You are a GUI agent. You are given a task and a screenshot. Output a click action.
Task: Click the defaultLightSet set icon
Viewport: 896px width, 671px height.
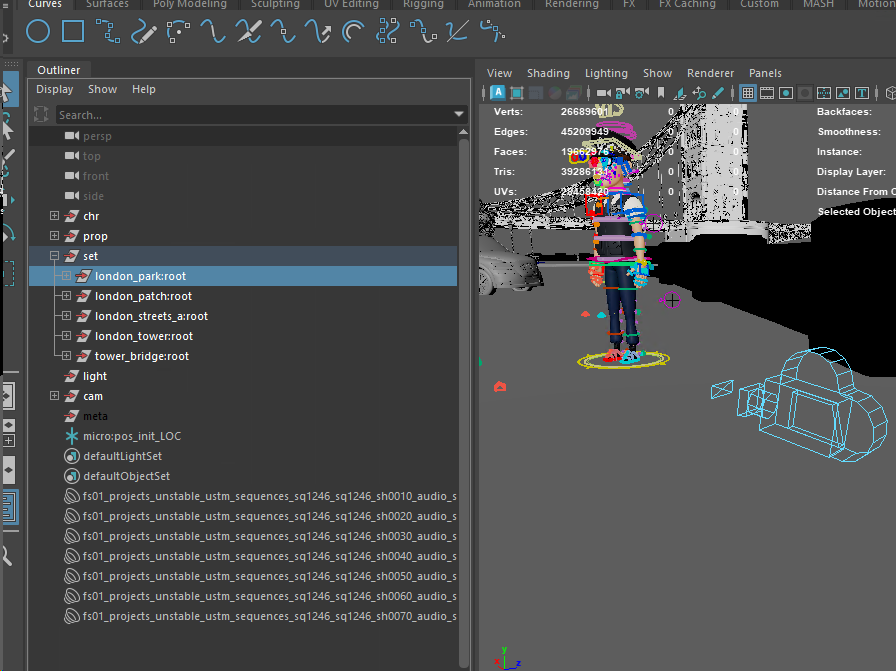click(x=71, y=456)
